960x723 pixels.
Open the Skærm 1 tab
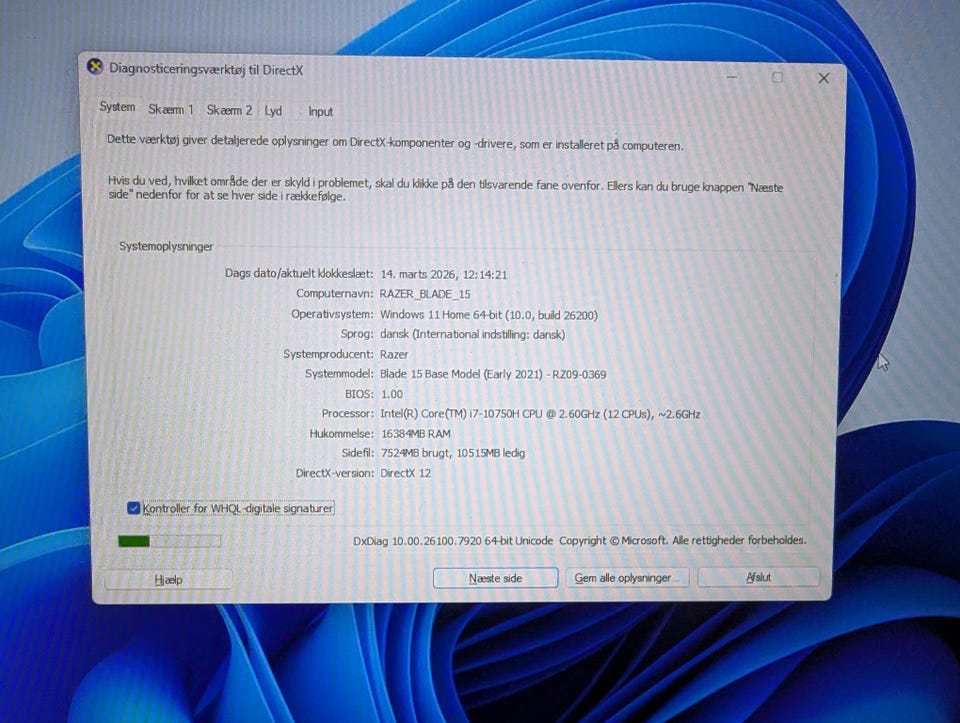(170, 110)
